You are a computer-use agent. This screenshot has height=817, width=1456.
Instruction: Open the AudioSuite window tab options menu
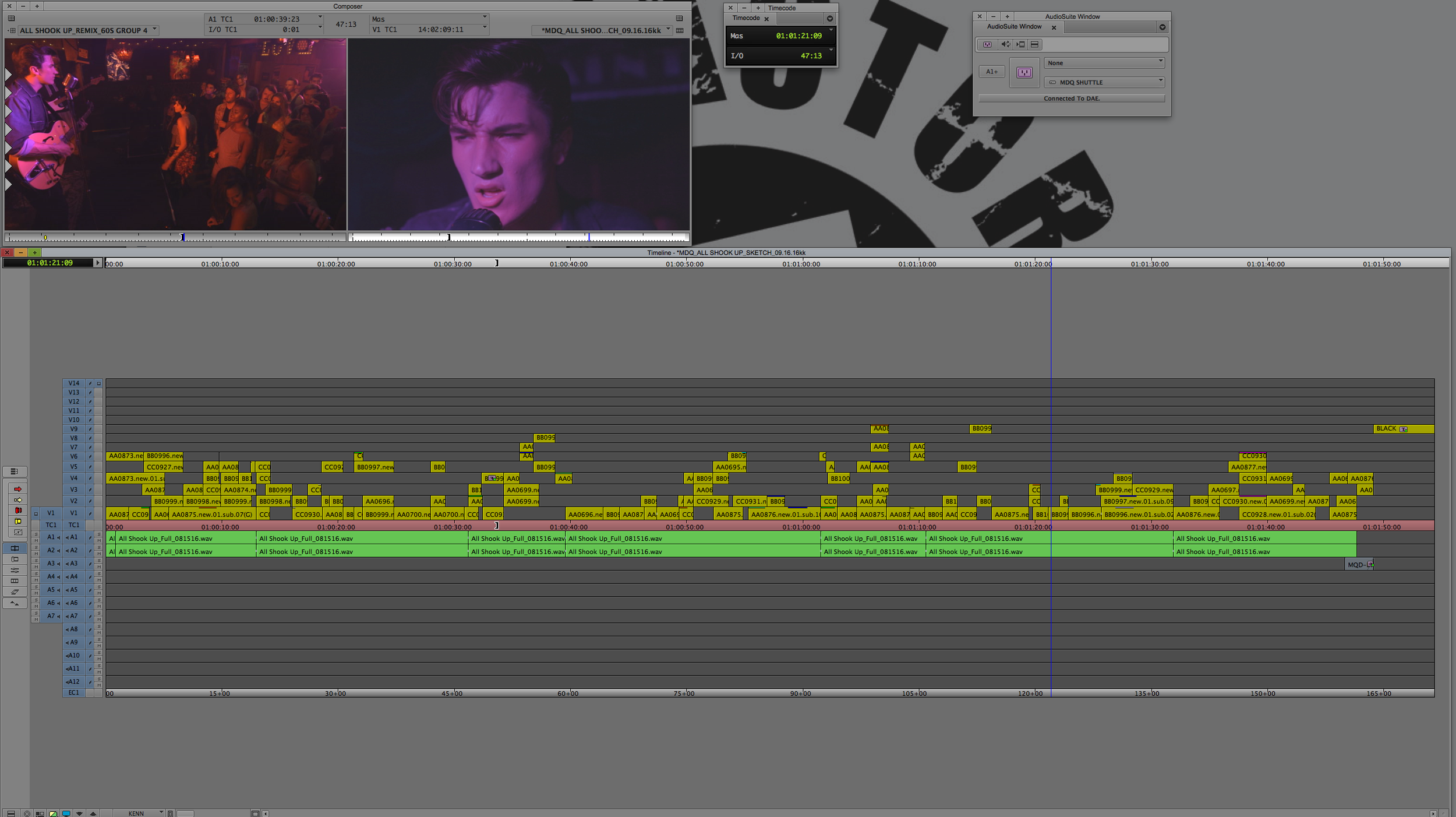click(1162, 27)
